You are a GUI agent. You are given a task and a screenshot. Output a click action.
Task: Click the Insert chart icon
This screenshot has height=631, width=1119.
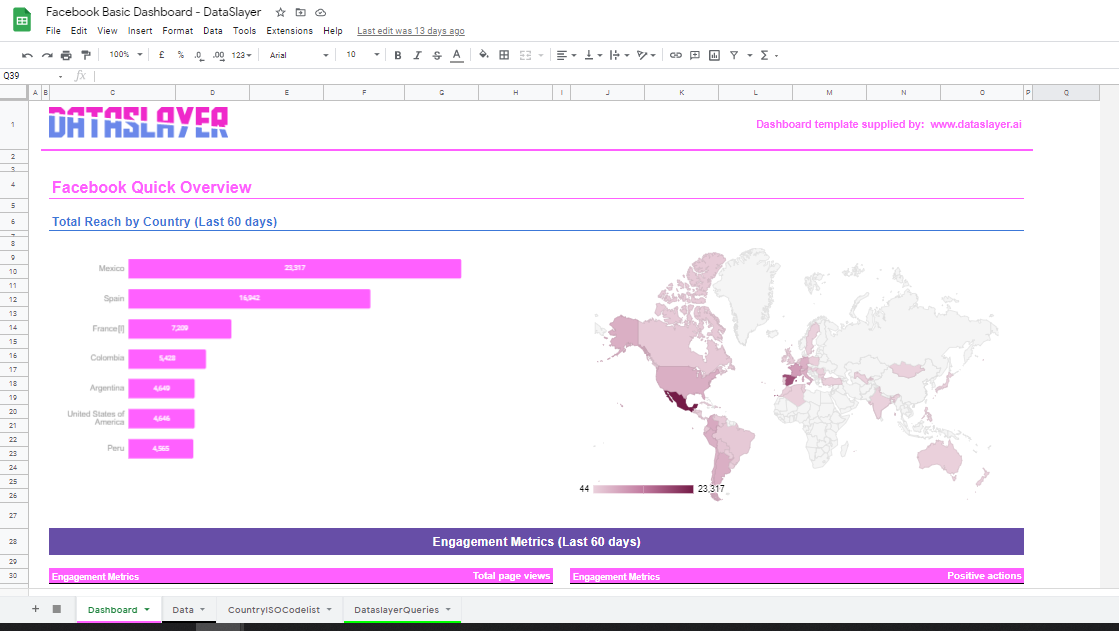click(x=714, y=55)
